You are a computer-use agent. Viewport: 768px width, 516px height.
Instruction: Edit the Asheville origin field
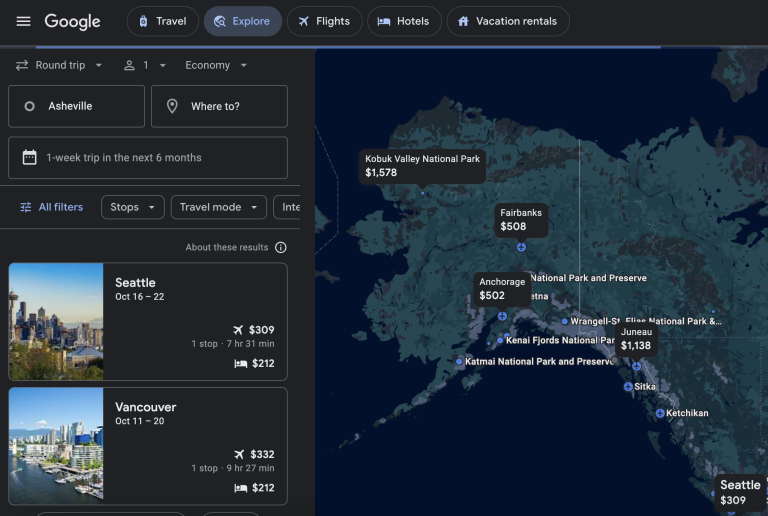tap(76, 106)
